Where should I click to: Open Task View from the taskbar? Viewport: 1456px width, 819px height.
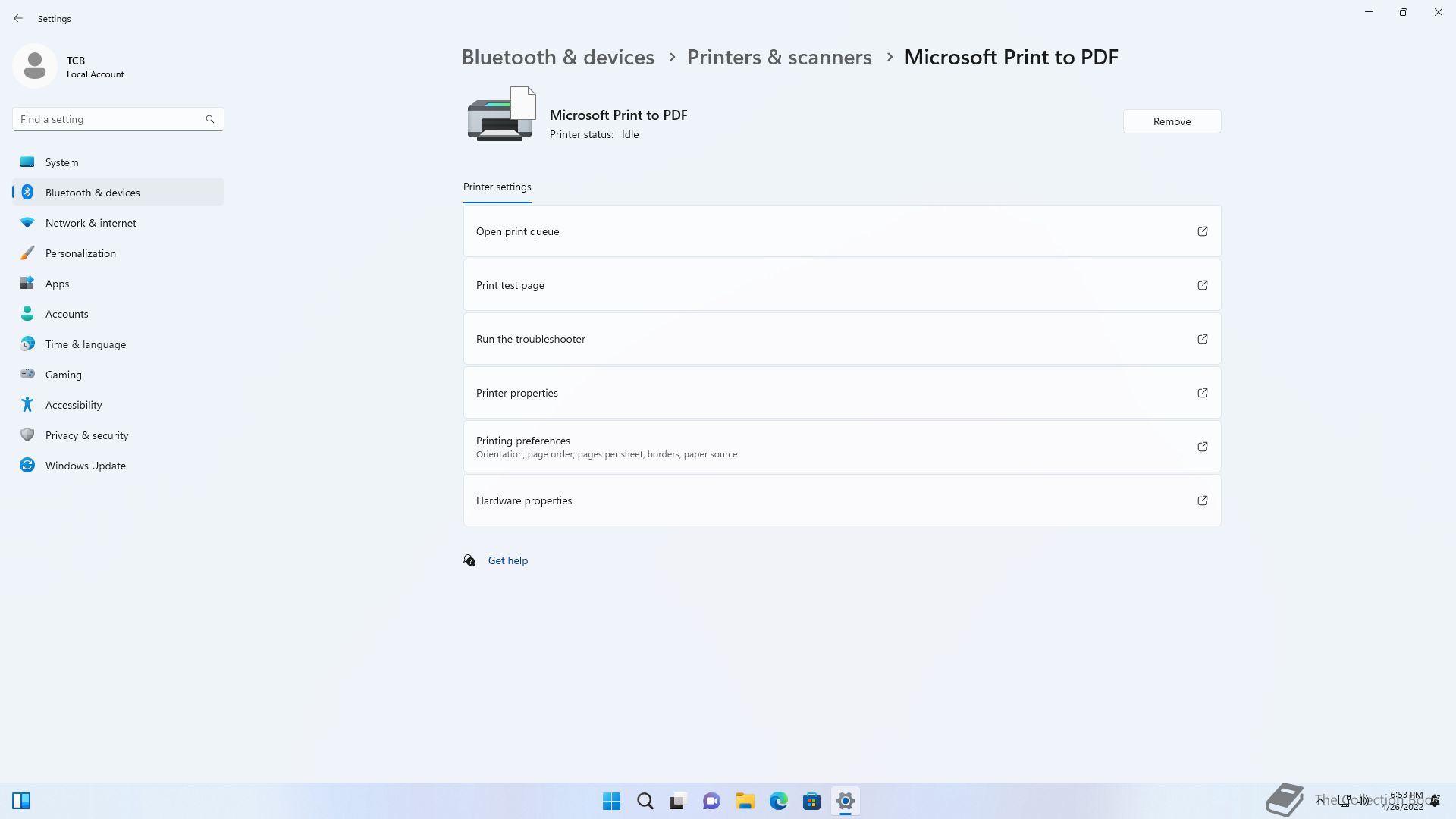click(678, 801)
